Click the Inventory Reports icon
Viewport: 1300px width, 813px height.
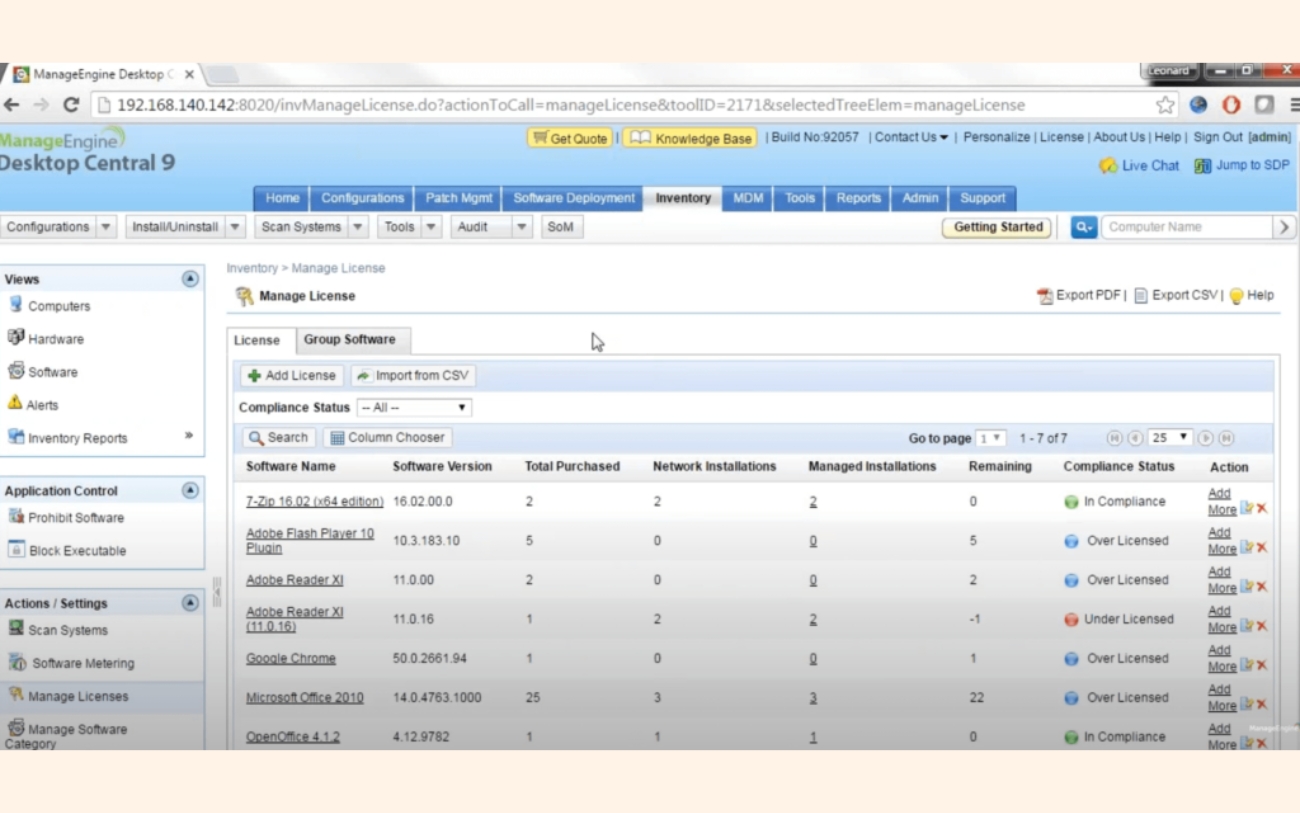[x=15, y=436]
